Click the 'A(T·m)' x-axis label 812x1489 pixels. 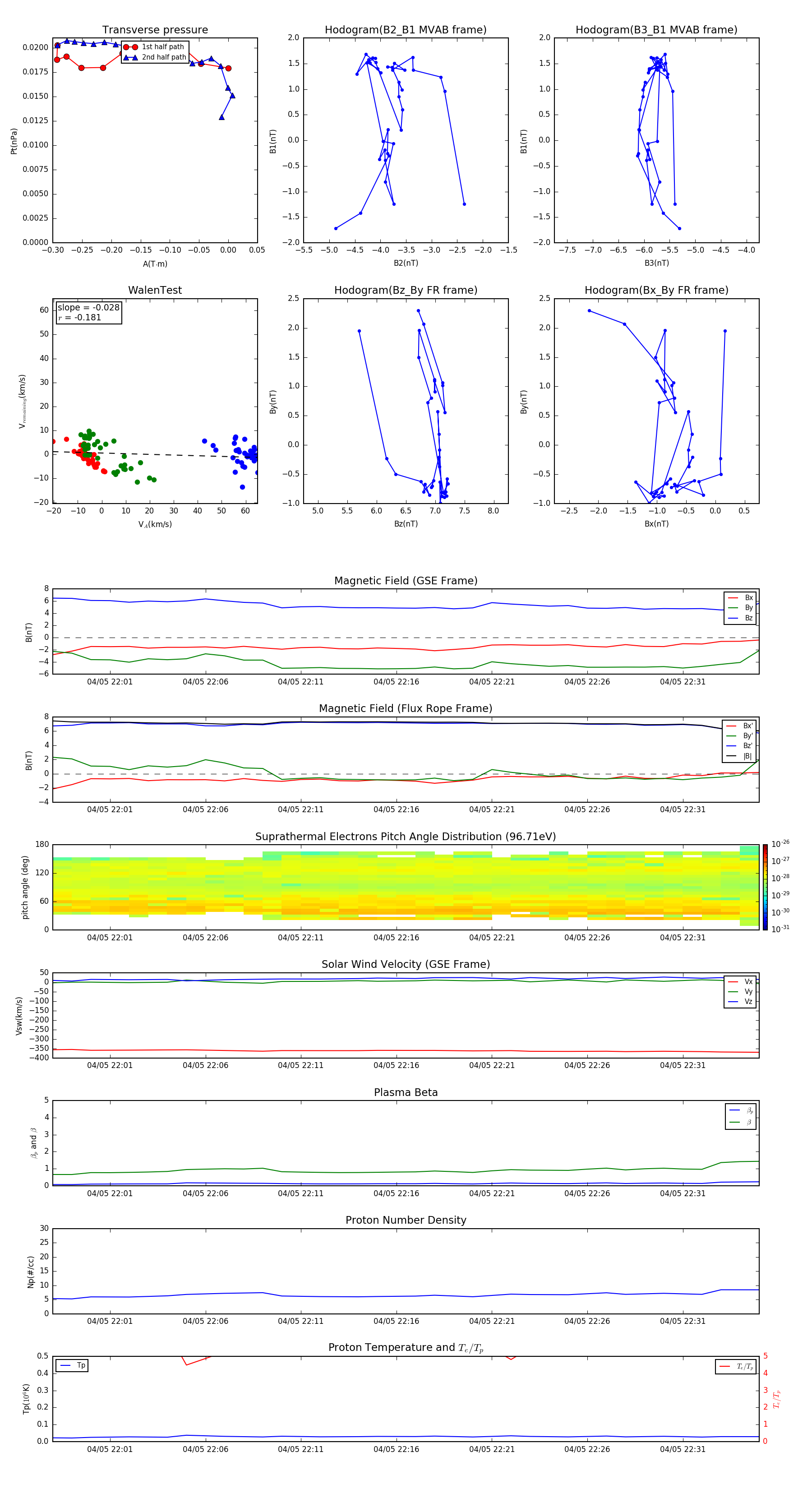tap(155, 264)
